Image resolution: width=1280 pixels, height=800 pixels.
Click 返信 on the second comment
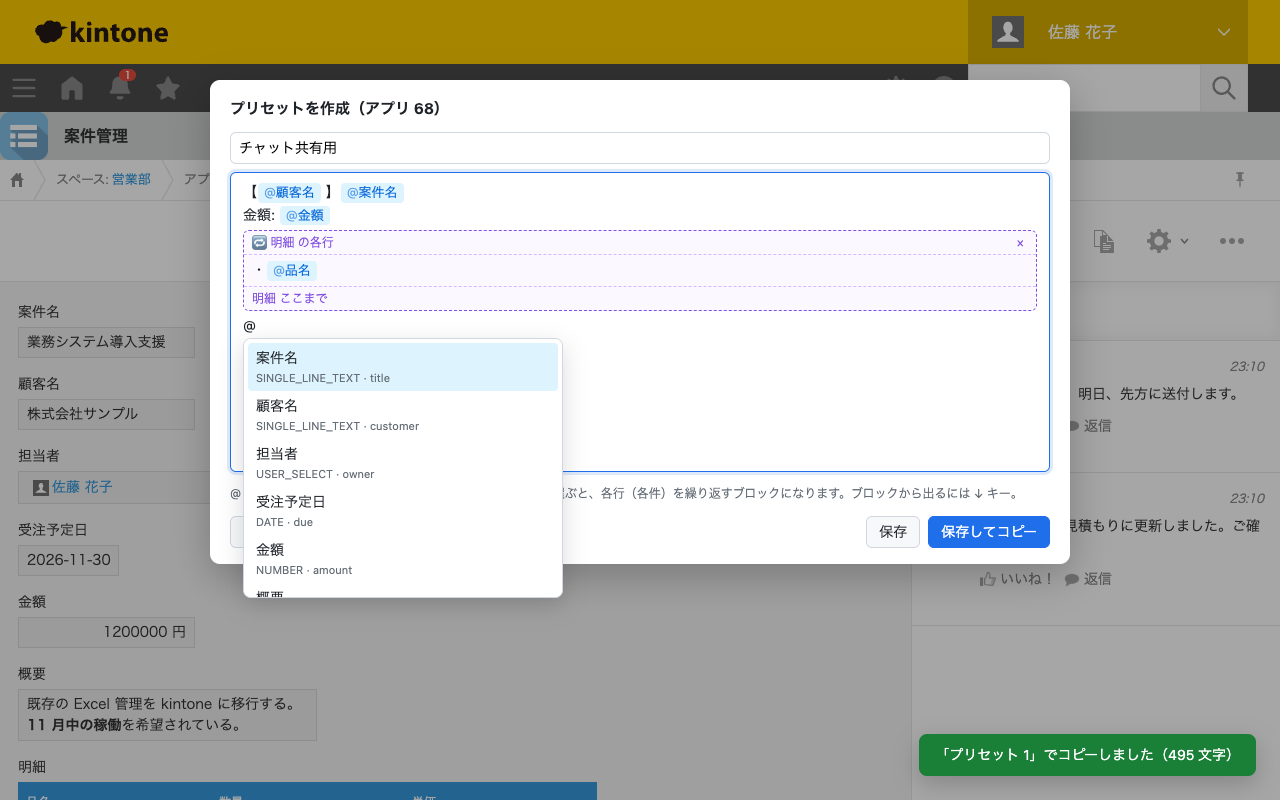click(1089, 579)
